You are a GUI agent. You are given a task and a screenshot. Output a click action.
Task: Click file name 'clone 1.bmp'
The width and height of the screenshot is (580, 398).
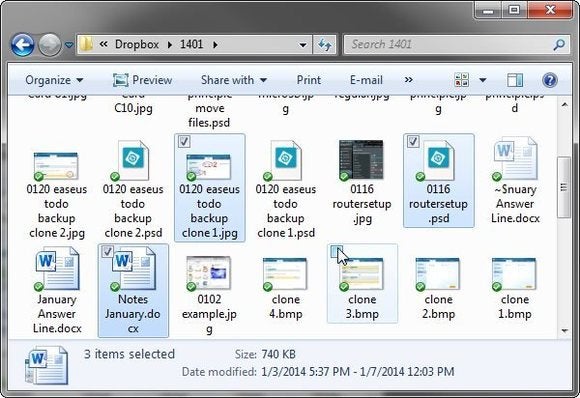515,306
